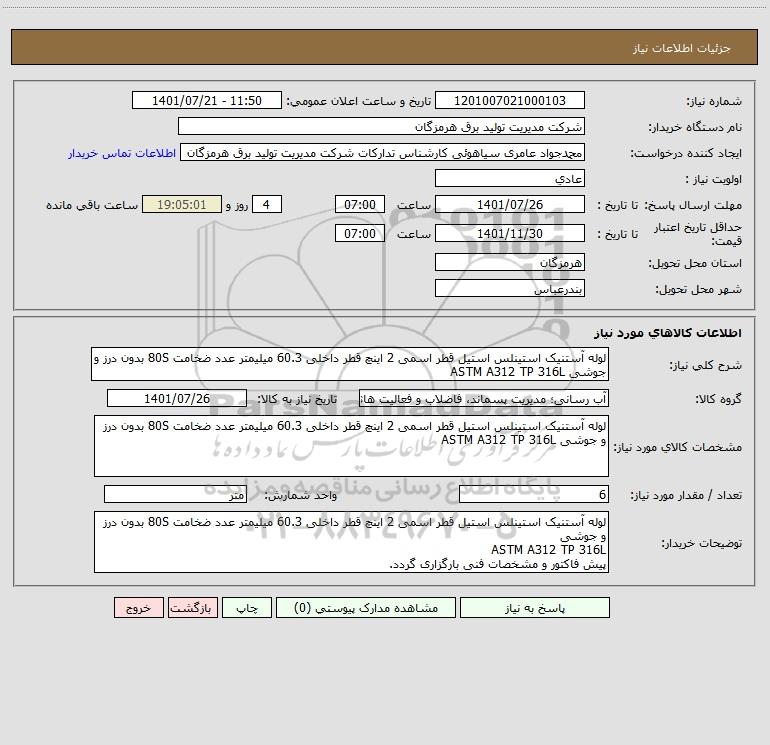Click the price validity time field 07:00
Screen dimensions: 770x745
(x=359, y=233)
